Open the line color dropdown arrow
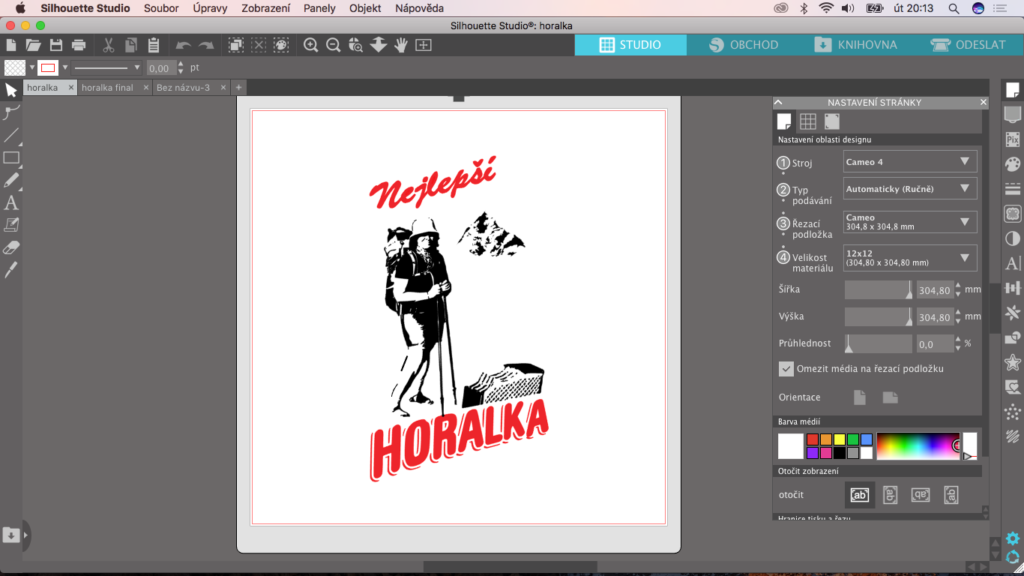The width and height of the screenshot is (1024, 576). click(x=65, y=67)
